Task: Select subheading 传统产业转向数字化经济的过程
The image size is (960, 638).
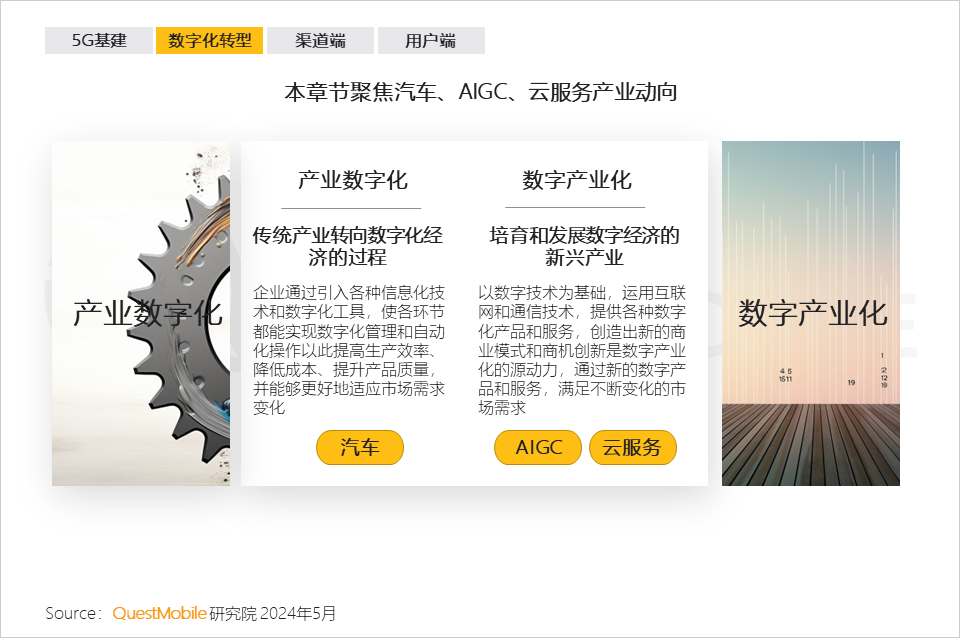Action: tap(348, 246)
